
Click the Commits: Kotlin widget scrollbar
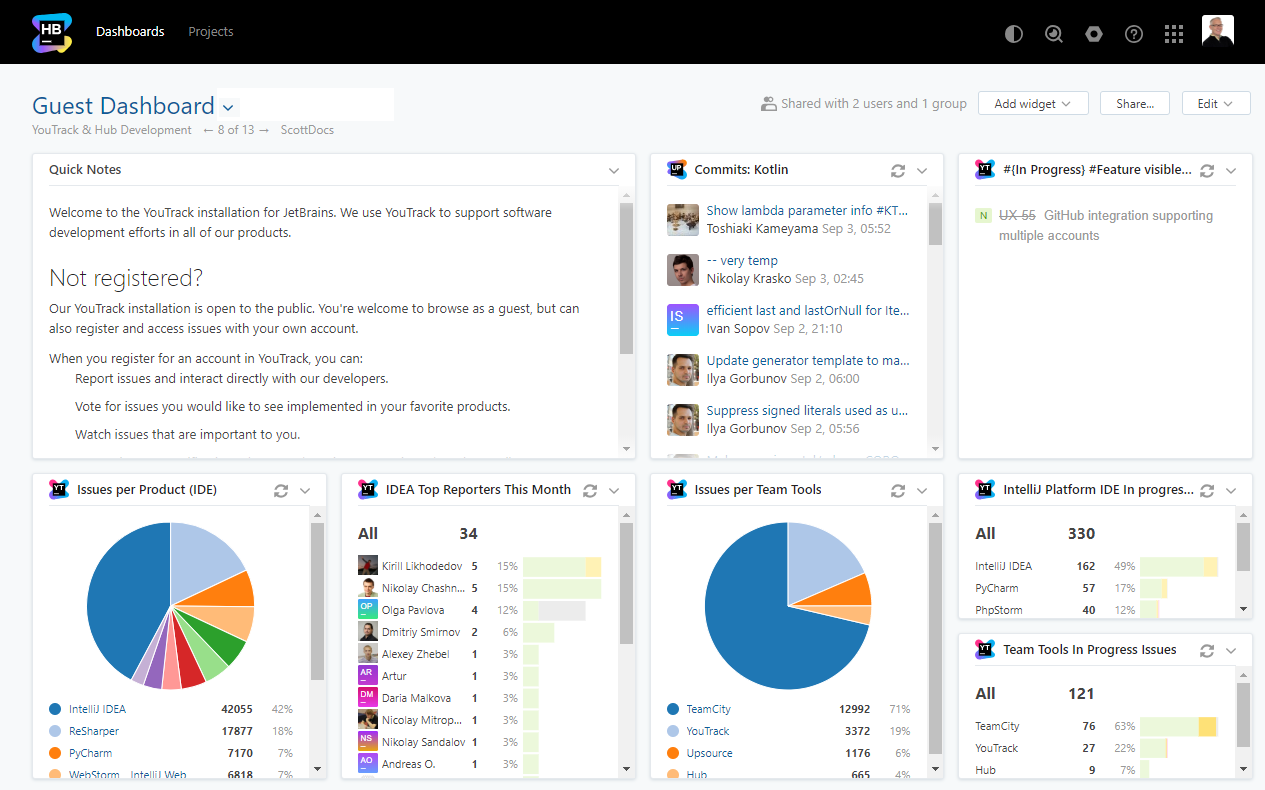(x=935, y=225)
